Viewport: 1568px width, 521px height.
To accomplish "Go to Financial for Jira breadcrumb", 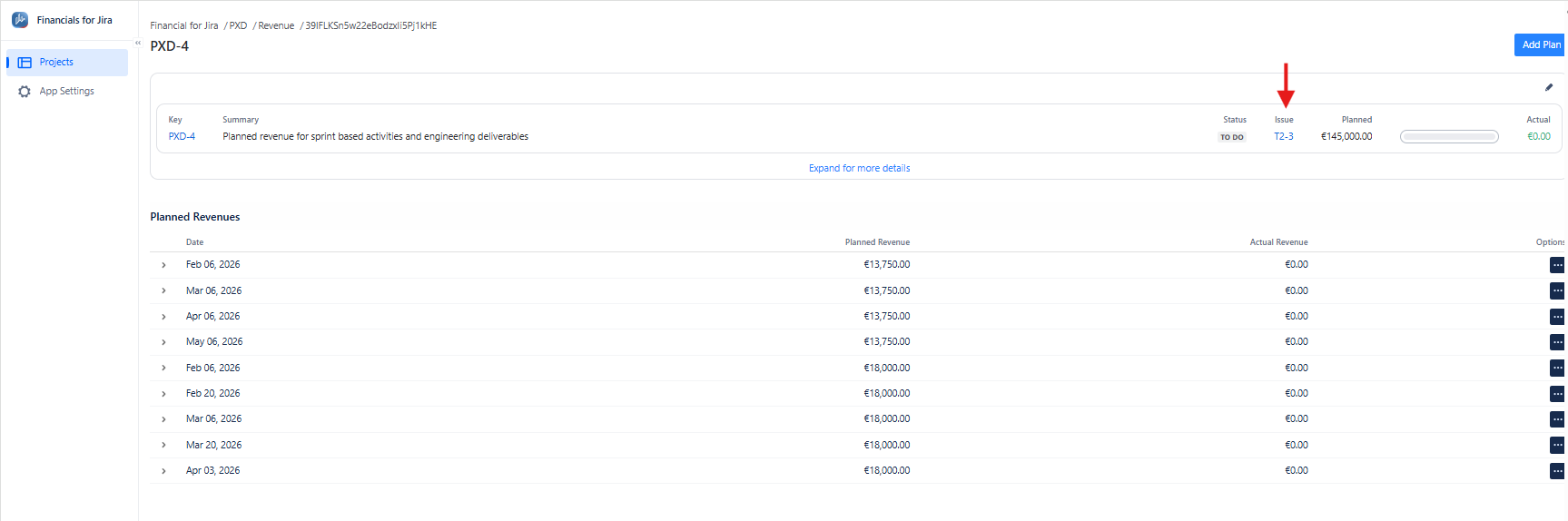I will point(184,25).
